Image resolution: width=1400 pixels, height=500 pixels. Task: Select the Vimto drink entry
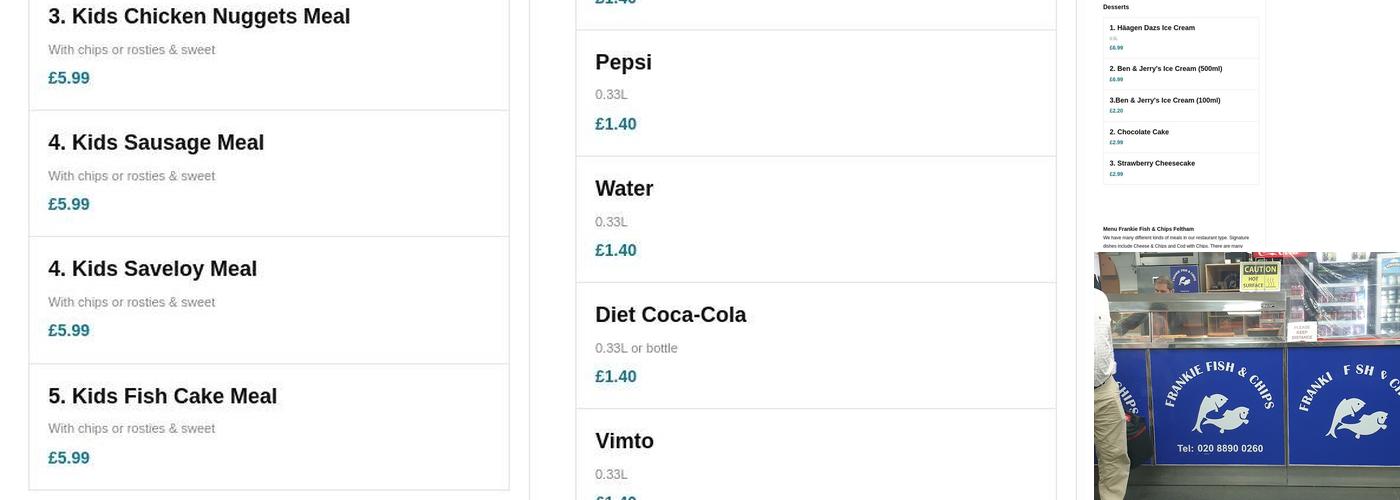(624, 441)
